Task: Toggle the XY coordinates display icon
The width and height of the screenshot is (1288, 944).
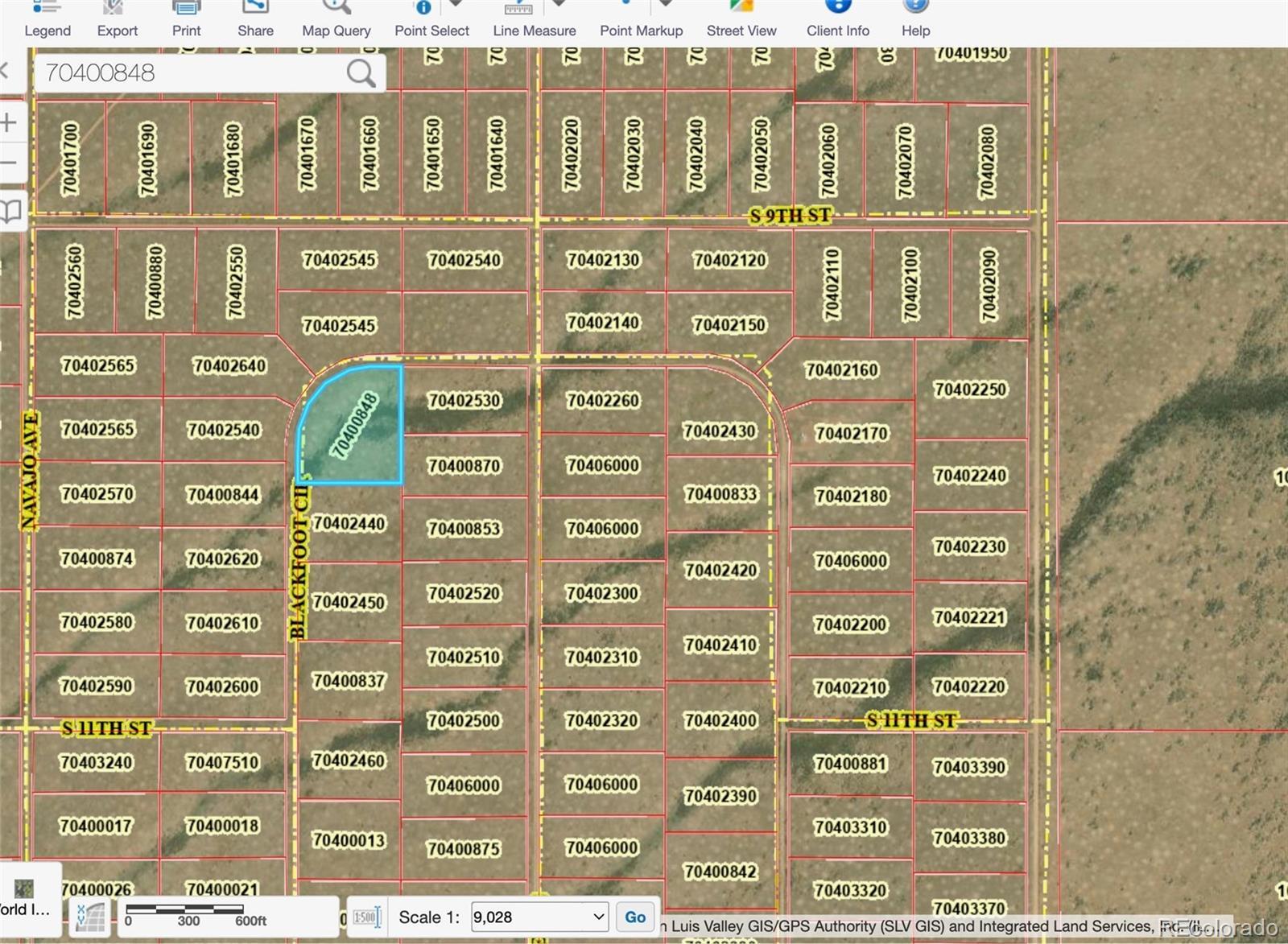Action: pos(89,917)
